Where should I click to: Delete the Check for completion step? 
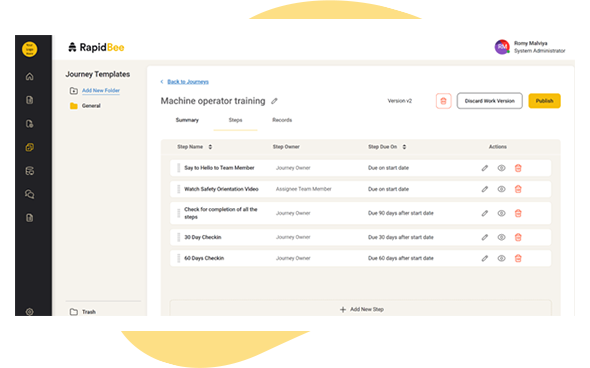click(518, 213)
